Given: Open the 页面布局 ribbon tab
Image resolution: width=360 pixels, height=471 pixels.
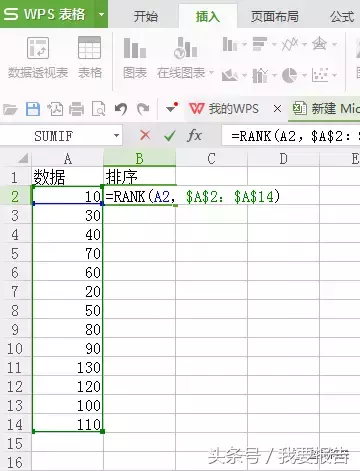Looking at the screenshot, I should point(275,16).
